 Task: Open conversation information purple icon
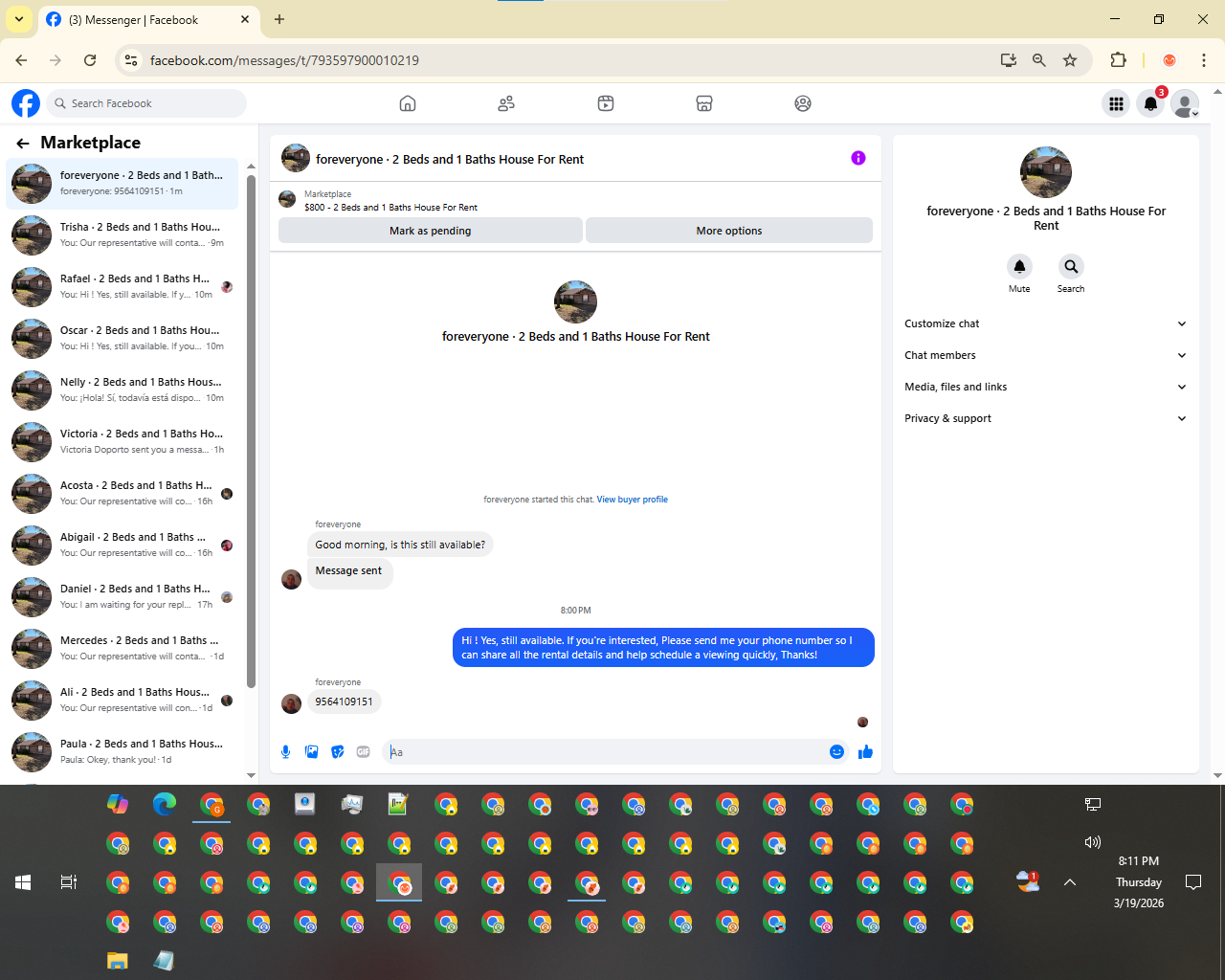pos(858,158)
